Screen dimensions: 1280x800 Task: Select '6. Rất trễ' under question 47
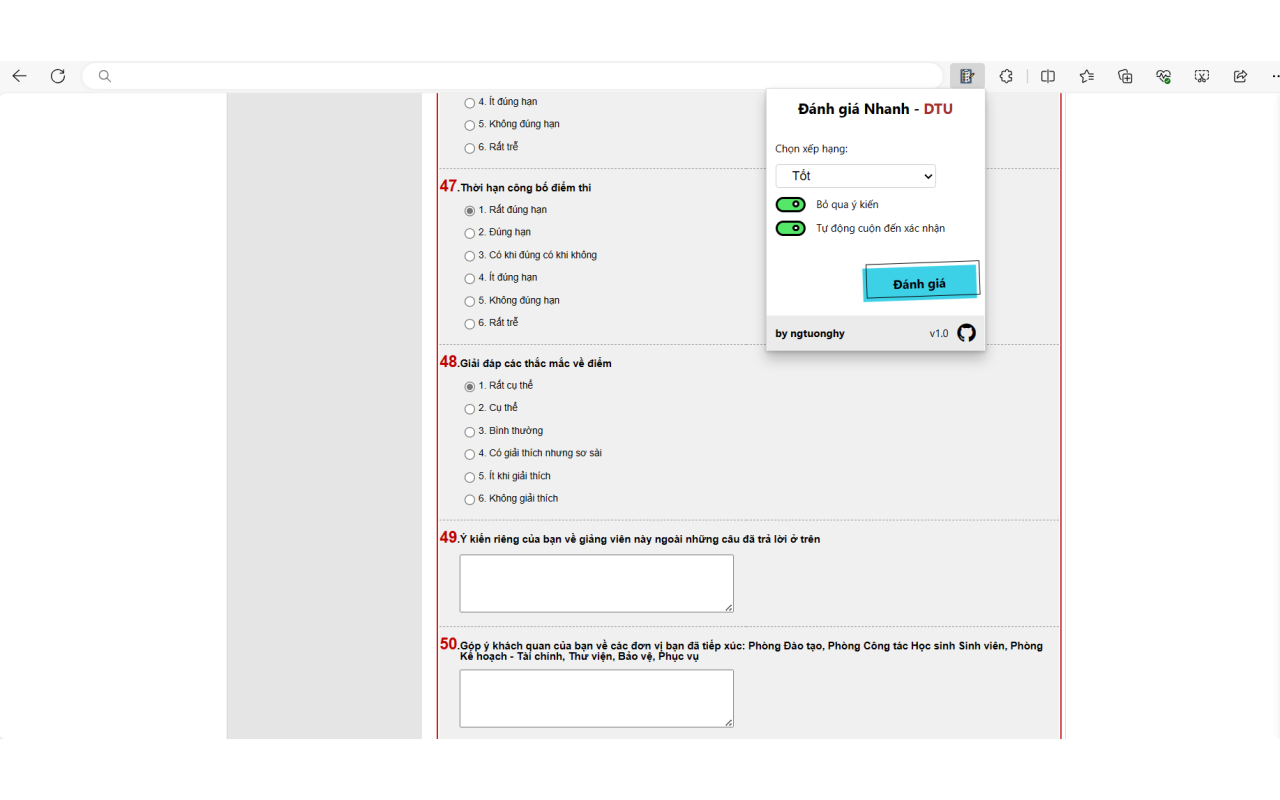pyautogui.click(x=470, y=324)
